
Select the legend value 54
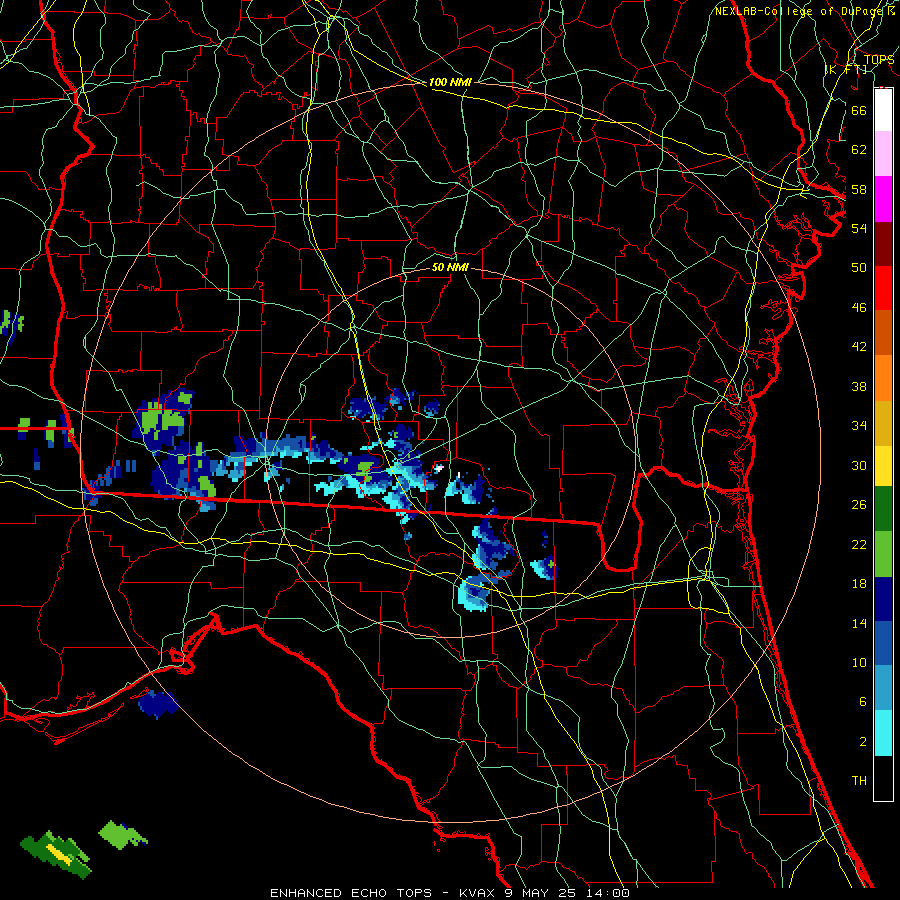(859, 228)
